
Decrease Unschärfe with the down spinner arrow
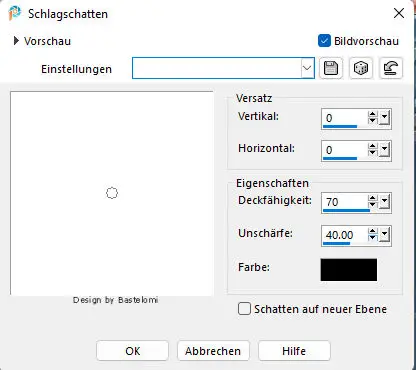click(372, 237)
